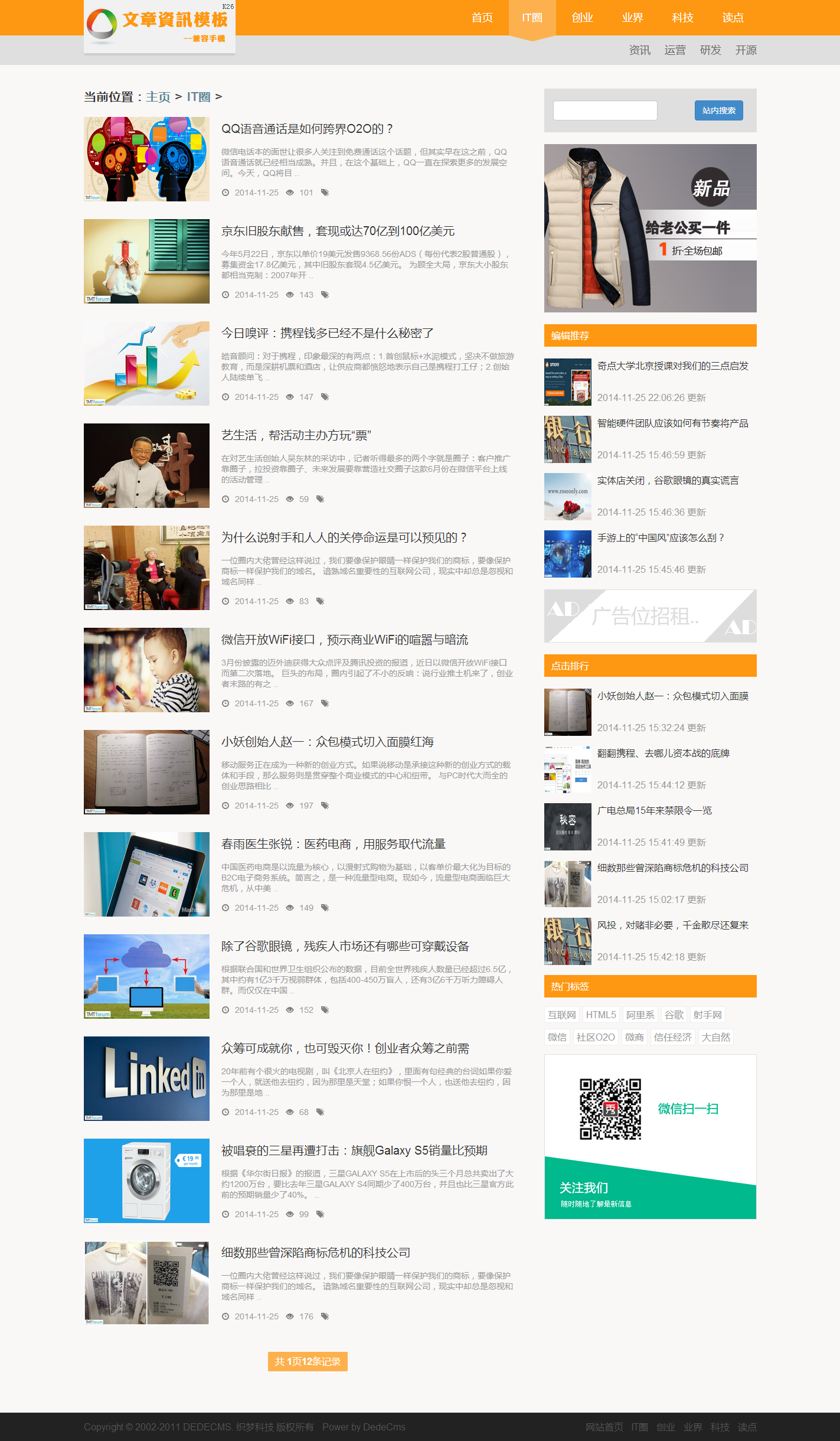Image resolution: width=840 pixels, height=1441 pixels.
Task: Click the tag icon under the 微信开放WiFi接口 article
Action: (325, 703)
